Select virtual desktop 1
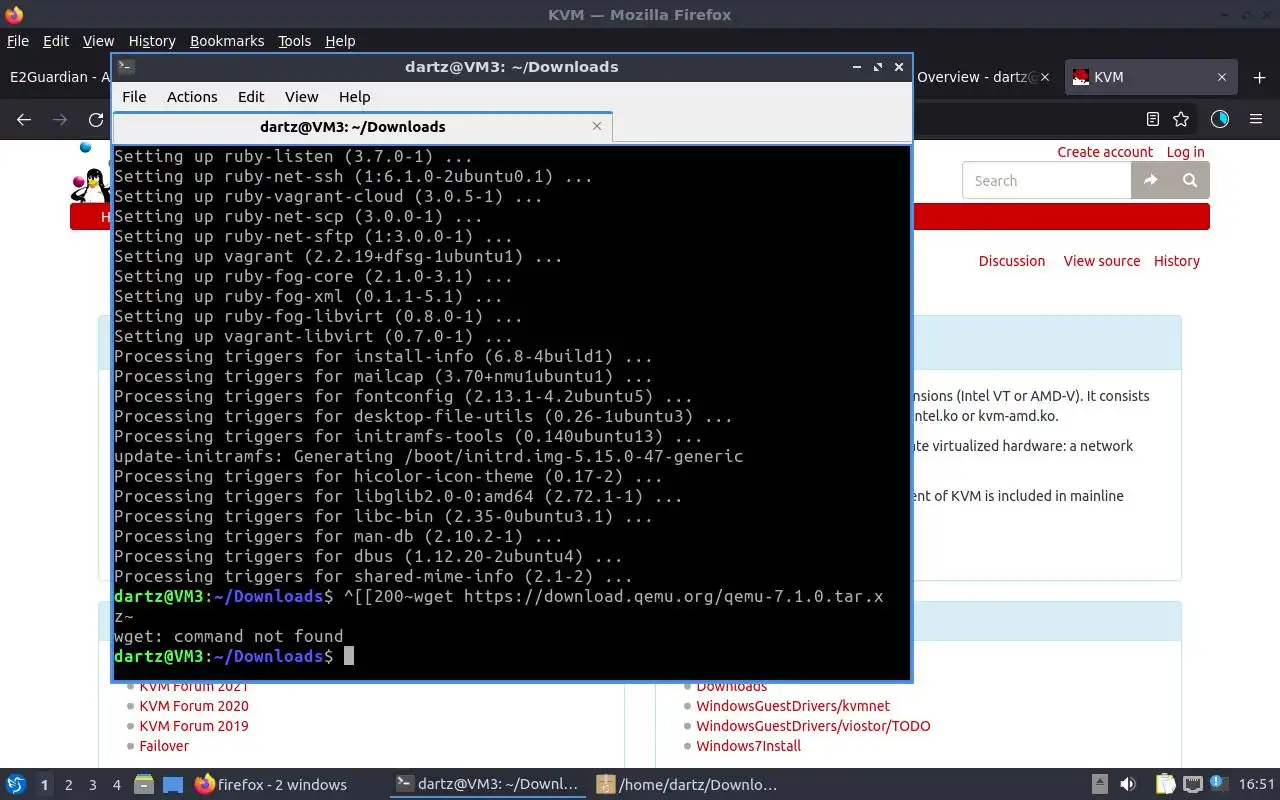This screenshot has width=1280, height=800. click(44, 785)
